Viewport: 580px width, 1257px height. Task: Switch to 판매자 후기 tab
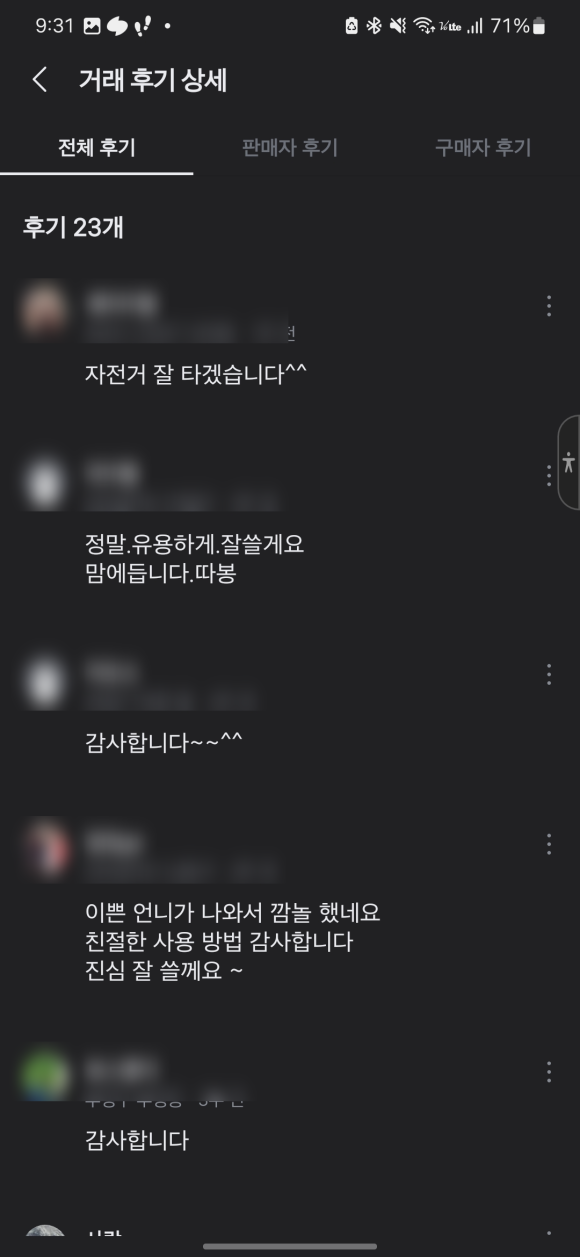[x=290, y=148]
